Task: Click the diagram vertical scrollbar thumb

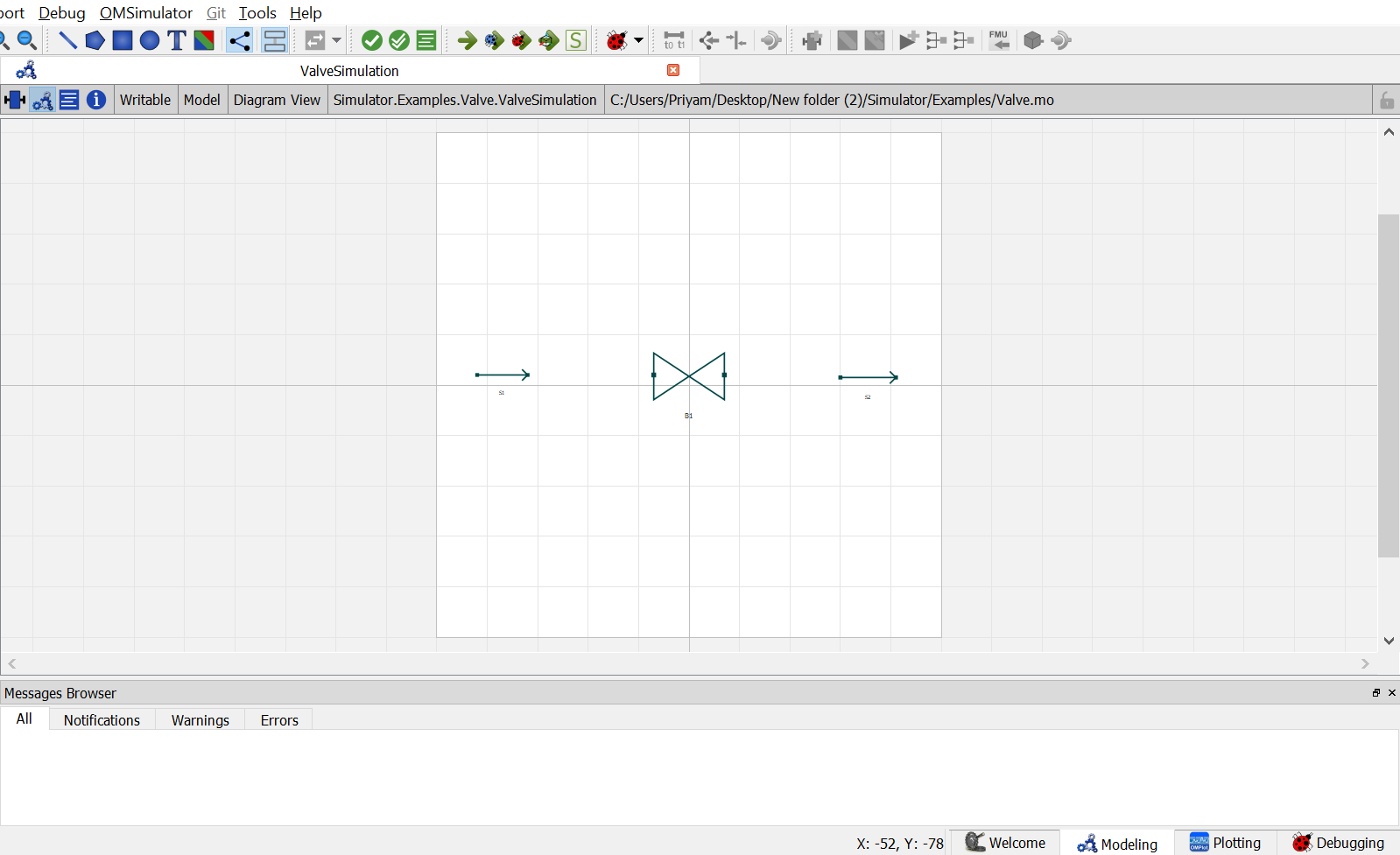Action: coord(1389,385)
